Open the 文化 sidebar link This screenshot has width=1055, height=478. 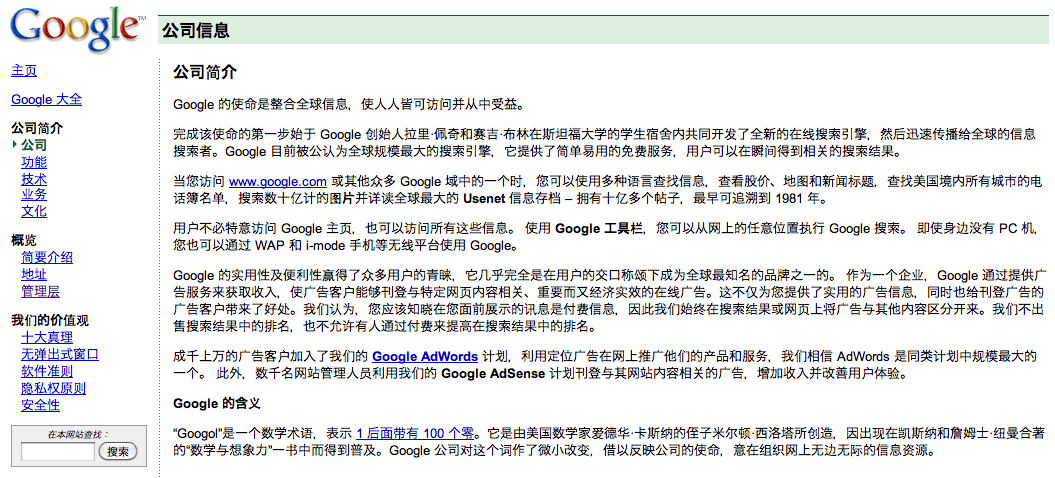coord(34,211)
